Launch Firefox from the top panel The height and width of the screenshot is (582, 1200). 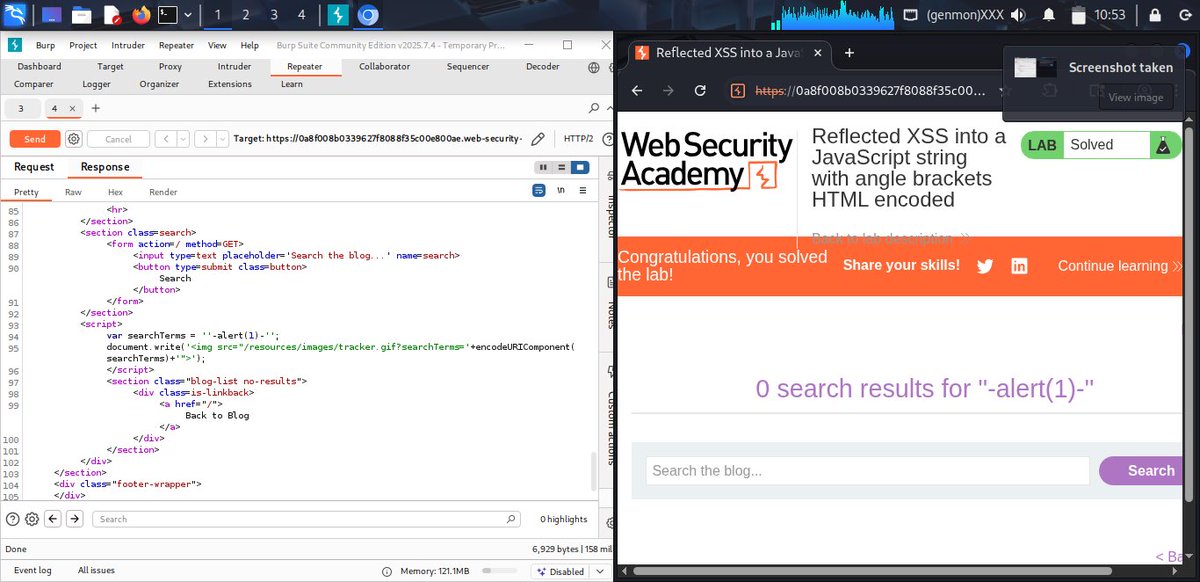139,15
